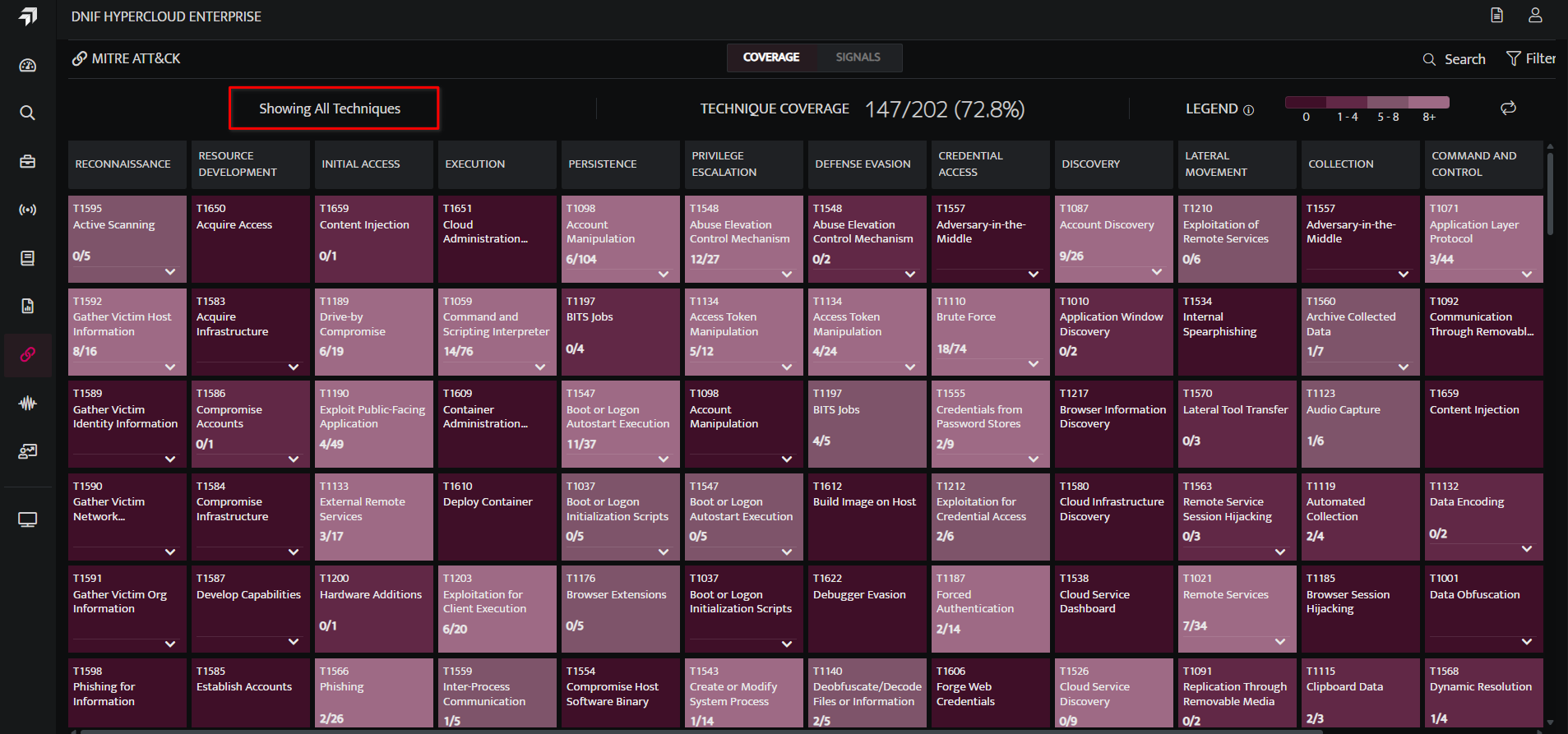Click the lightest legend swatch for 8+
The image size is (1568, 734).
click(x=1429, y=102)
